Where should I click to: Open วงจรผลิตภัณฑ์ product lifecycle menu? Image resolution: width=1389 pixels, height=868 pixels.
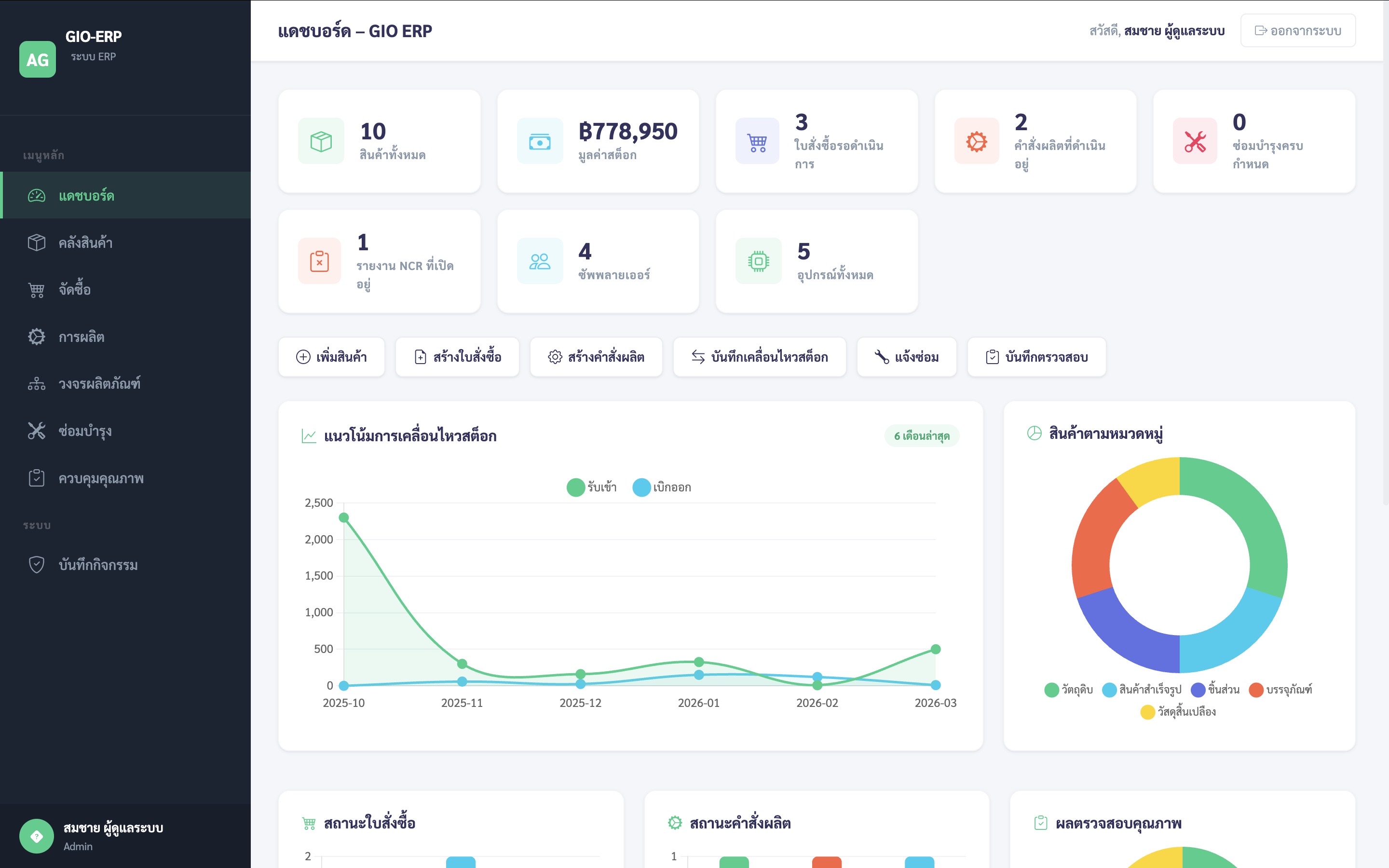(126, 383)
